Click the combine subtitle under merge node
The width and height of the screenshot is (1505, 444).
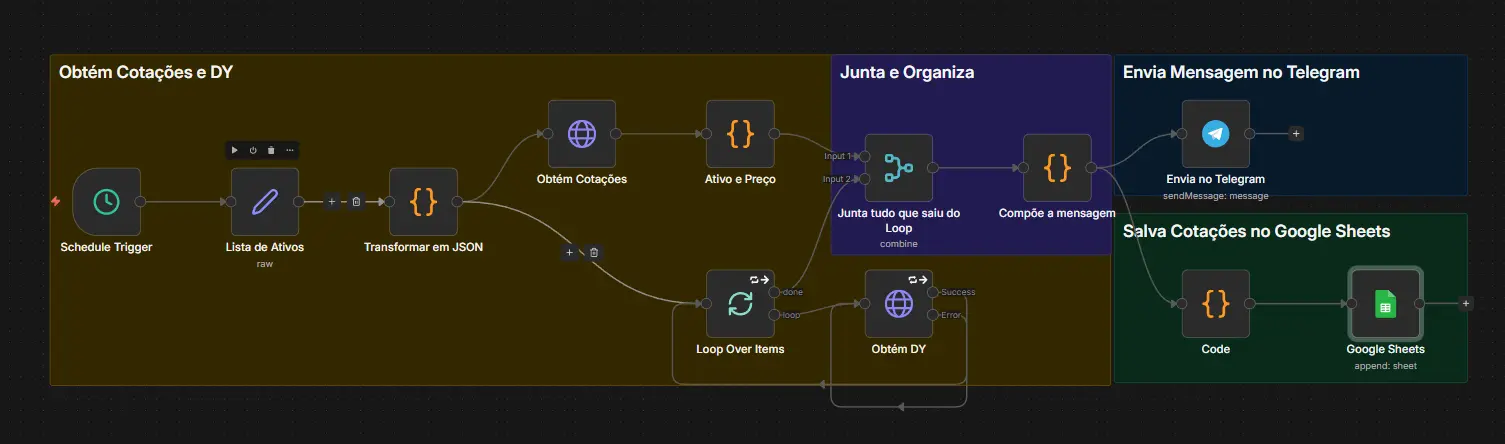click(x=898, y=243)
